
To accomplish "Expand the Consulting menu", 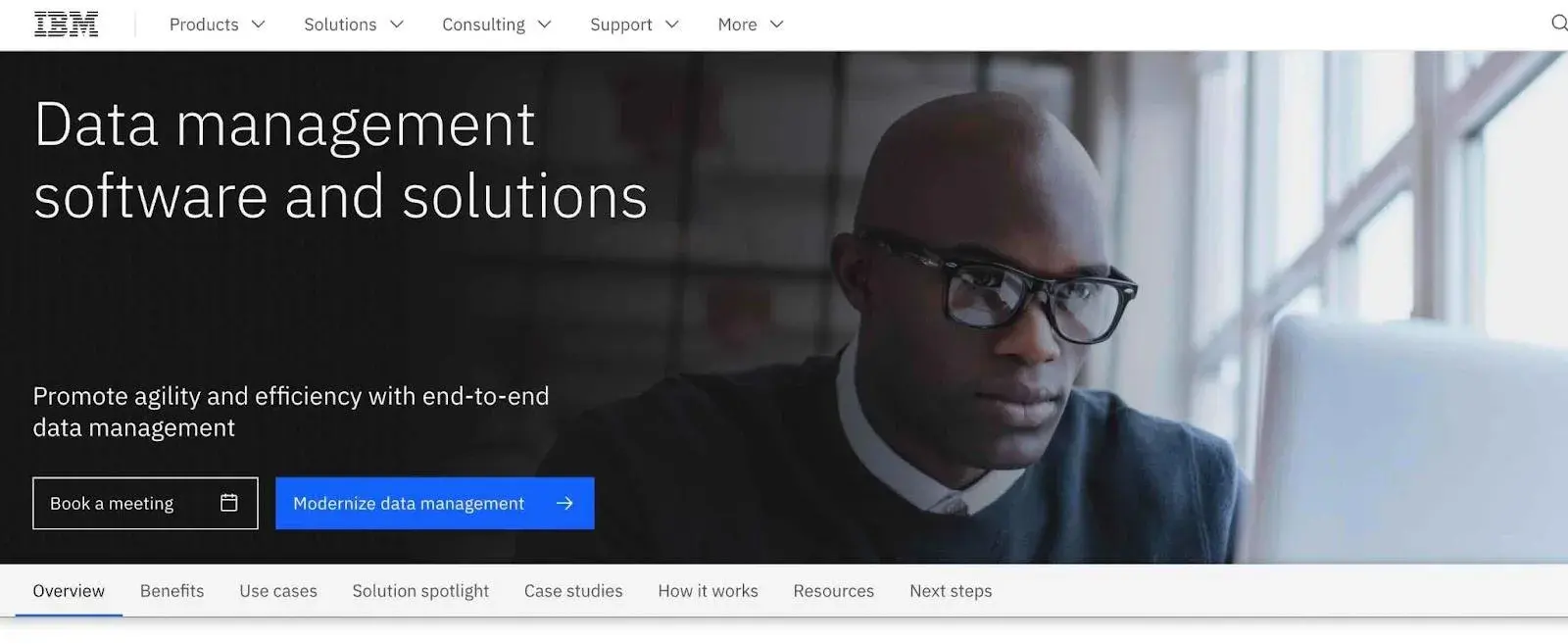I will pos(496,25).
